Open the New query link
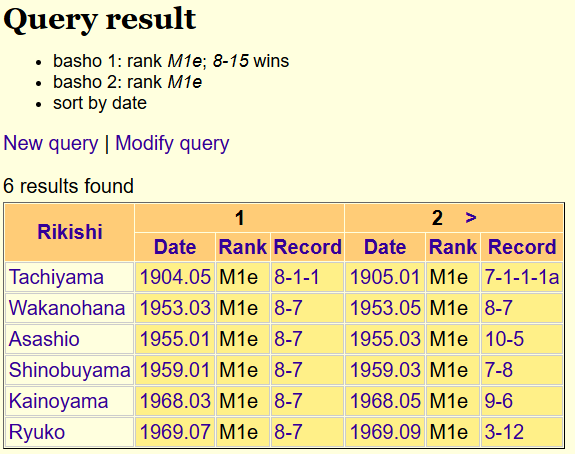The width and height of the screenshot is (575, 454). (x=51, y=143)
